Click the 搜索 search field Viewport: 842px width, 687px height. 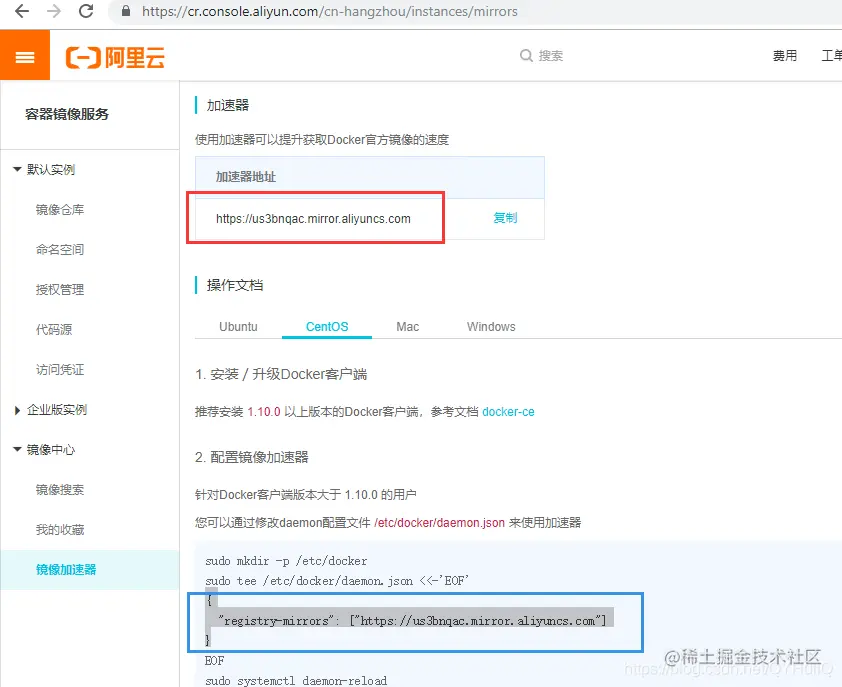tap(551, 55)
